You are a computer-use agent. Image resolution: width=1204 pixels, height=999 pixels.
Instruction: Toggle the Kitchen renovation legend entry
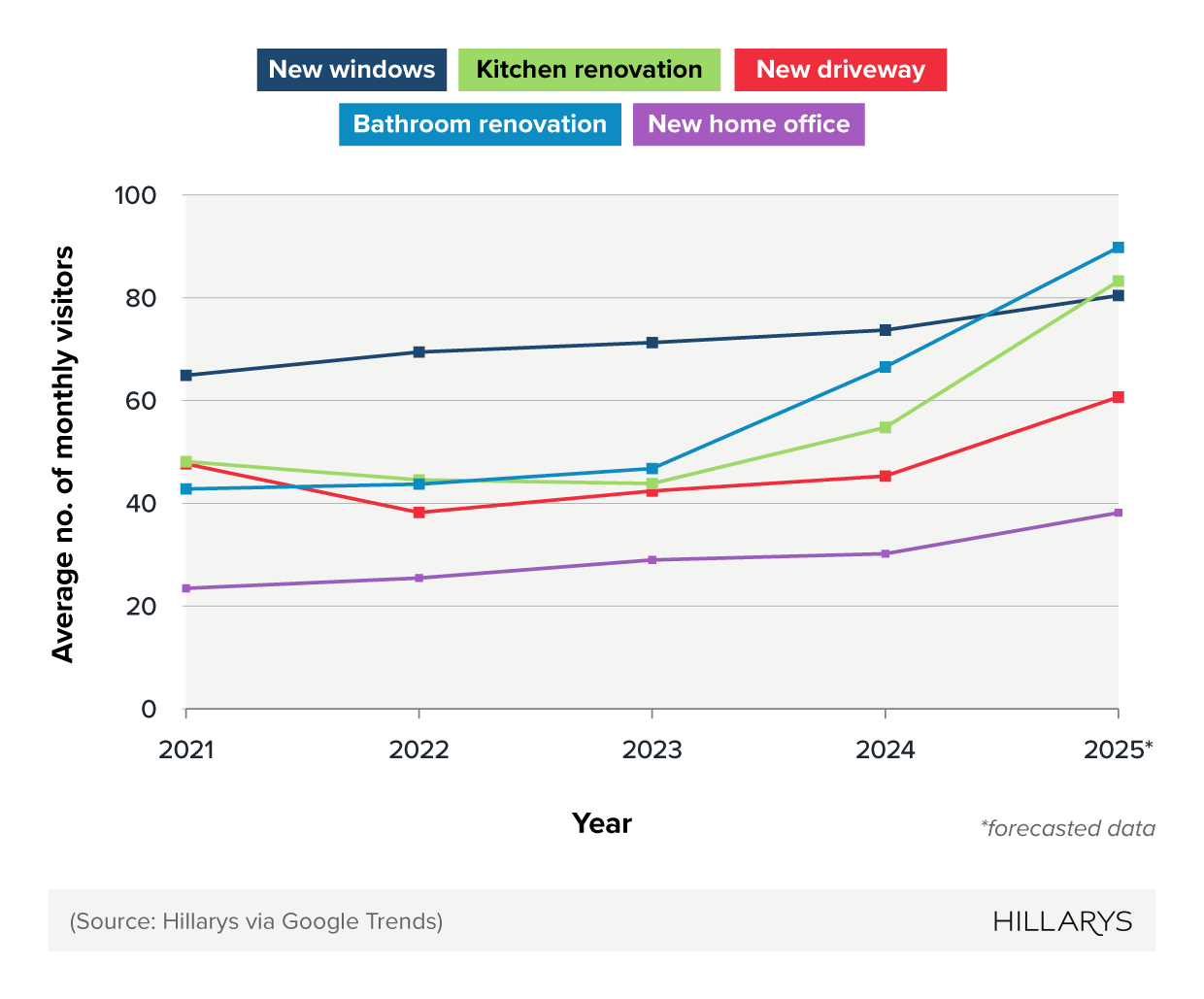[587, 69]
